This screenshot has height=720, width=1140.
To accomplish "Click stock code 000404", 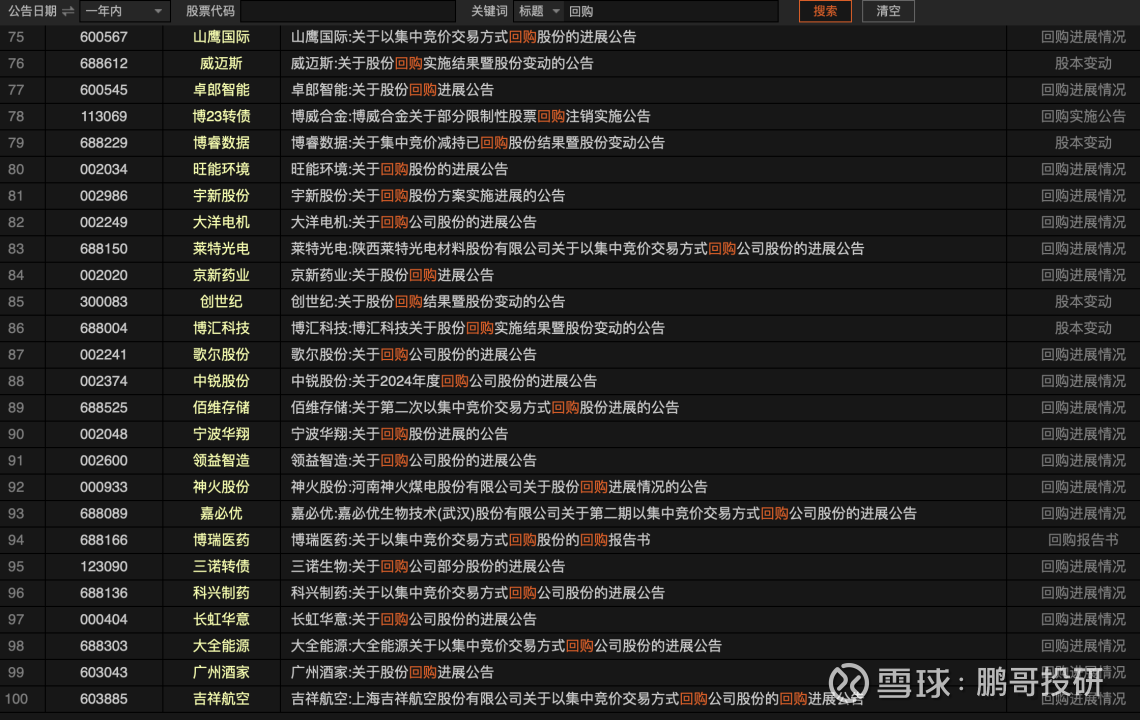I will coord(104,620).
